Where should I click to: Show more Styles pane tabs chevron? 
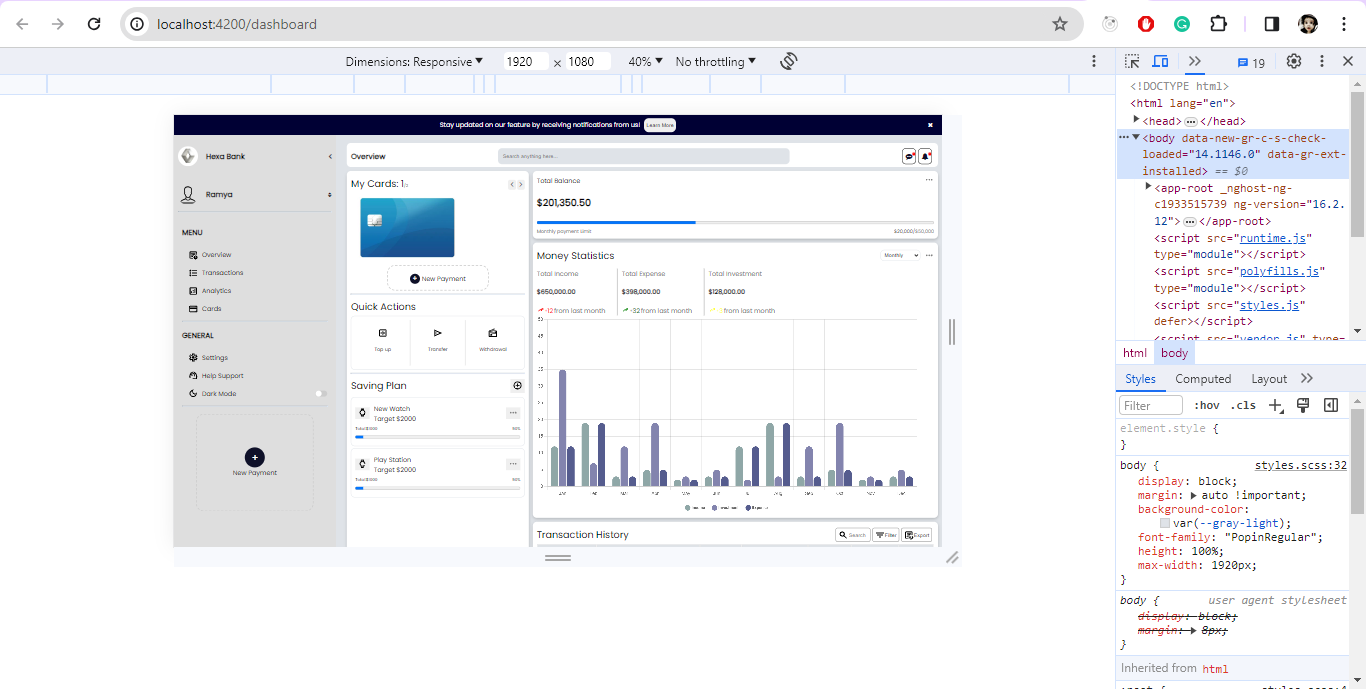1307,378
